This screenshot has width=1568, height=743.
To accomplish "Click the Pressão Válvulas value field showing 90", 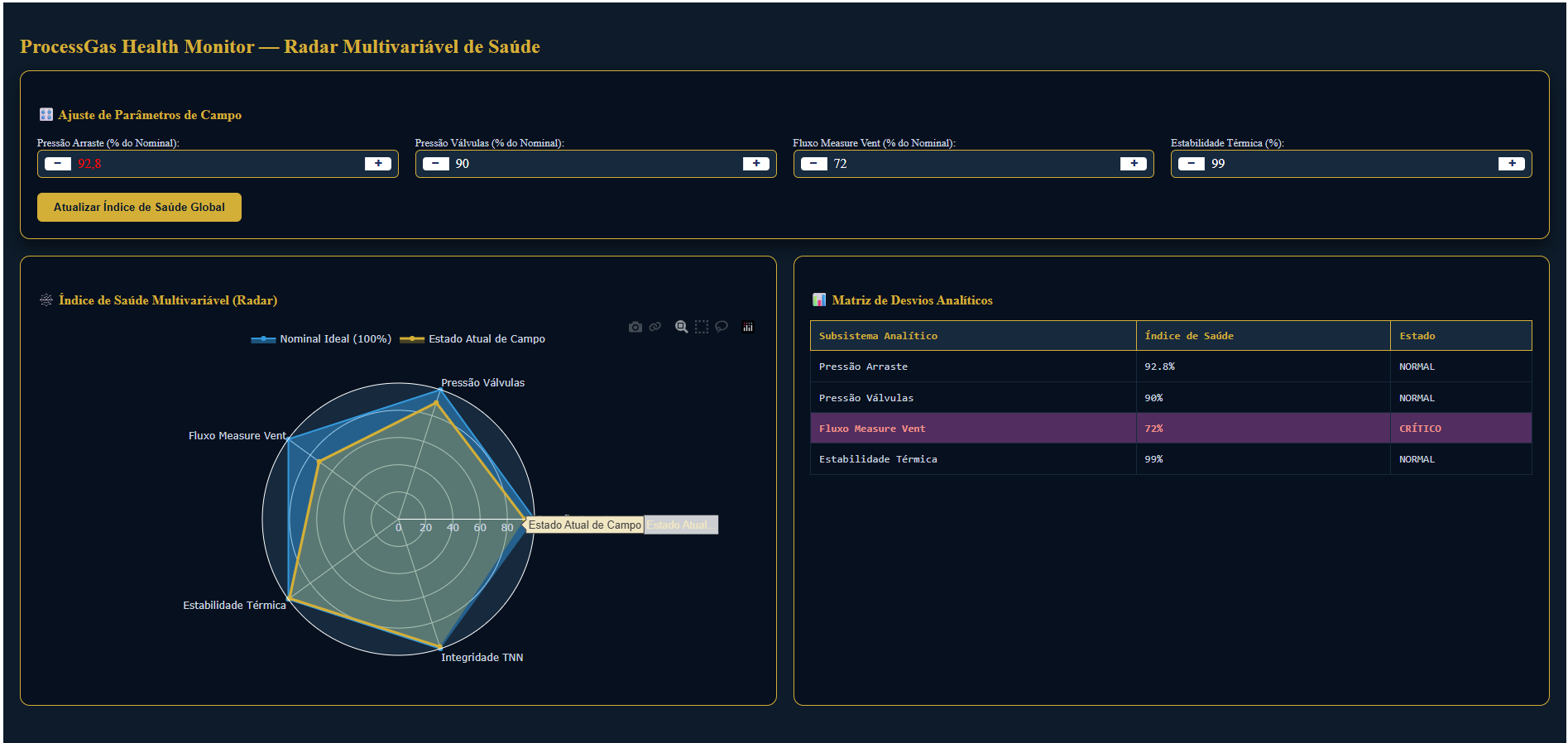I will 596,164.
